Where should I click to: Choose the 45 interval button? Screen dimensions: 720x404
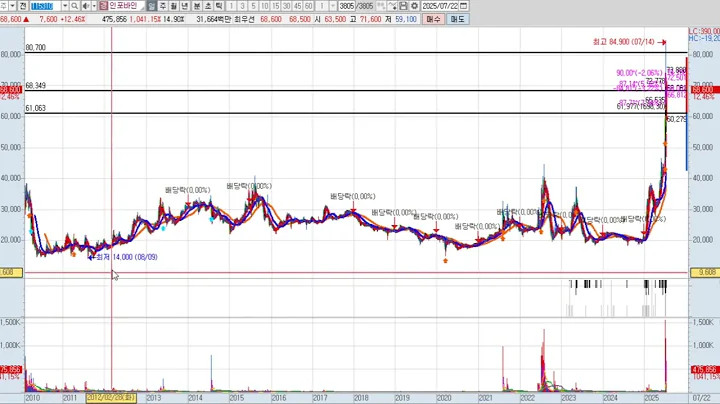298,6
